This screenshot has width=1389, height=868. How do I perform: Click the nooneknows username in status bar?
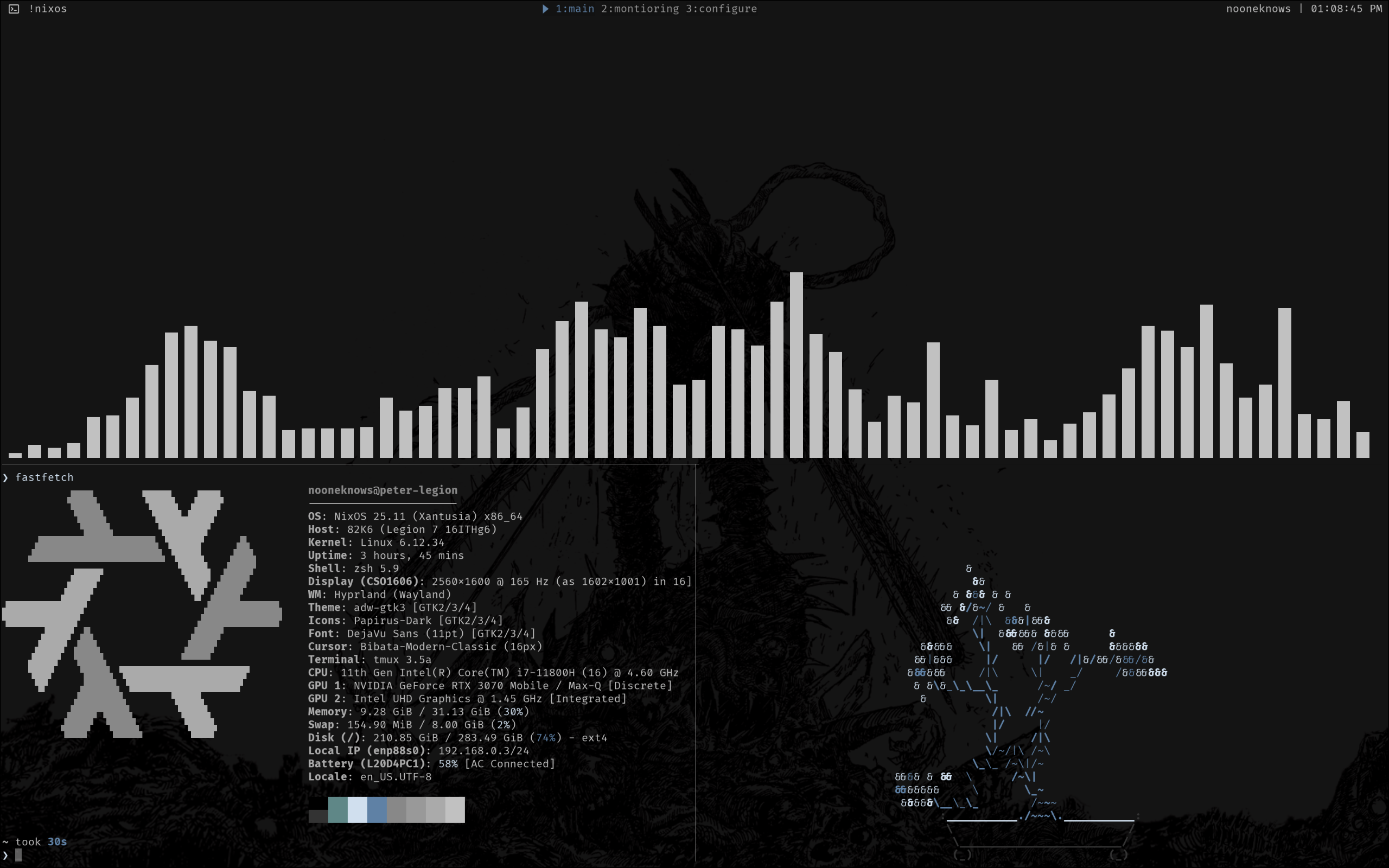(x=1258, y=9)
